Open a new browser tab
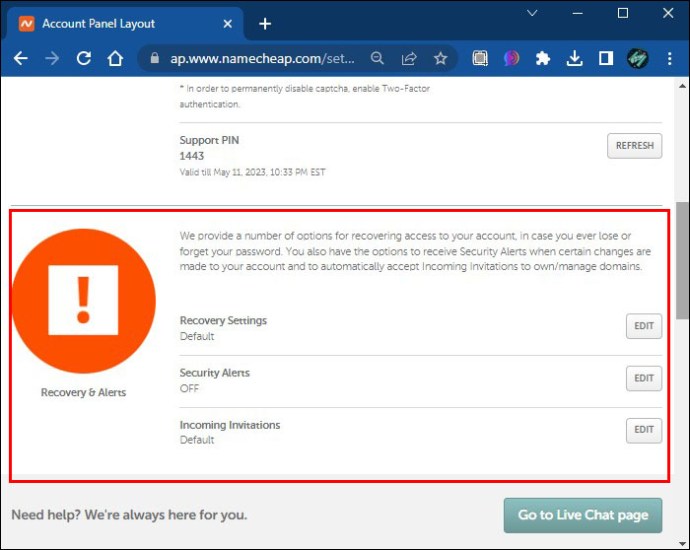This screenshot has height=550, width=690. (265, 24)
